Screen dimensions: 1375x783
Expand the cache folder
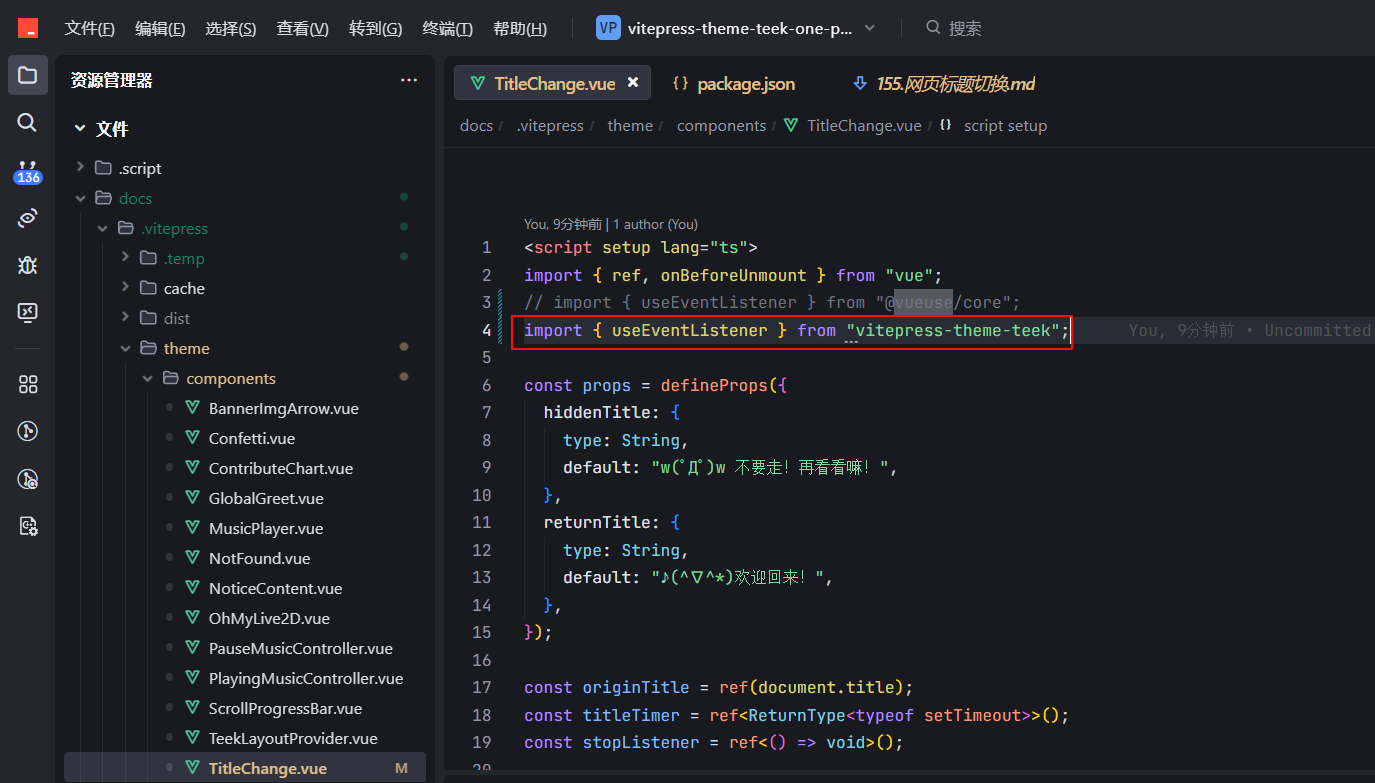[x=125, y=287]
